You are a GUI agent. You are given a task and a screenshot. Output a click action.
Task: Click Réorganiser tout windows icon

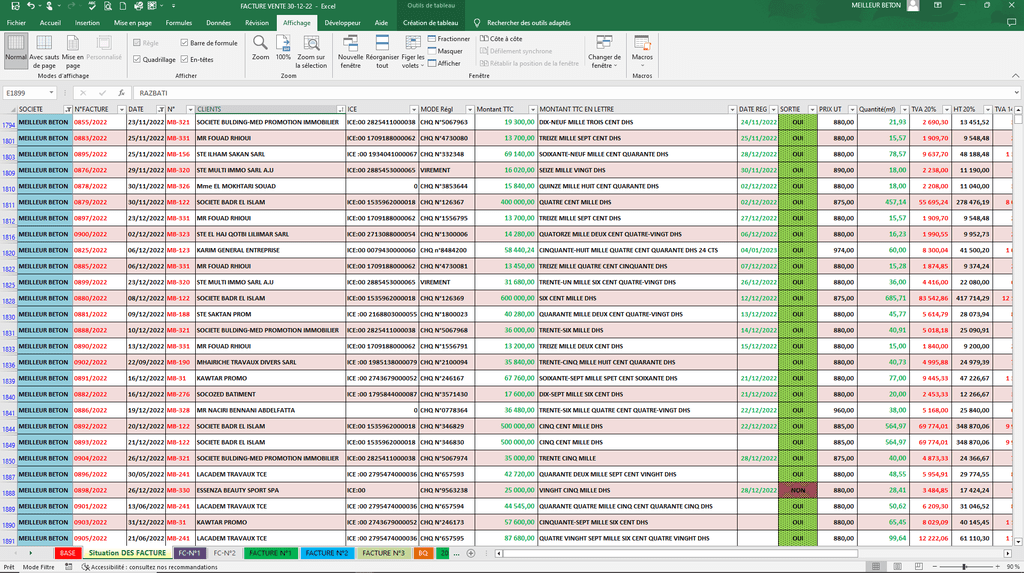[382, 51]
